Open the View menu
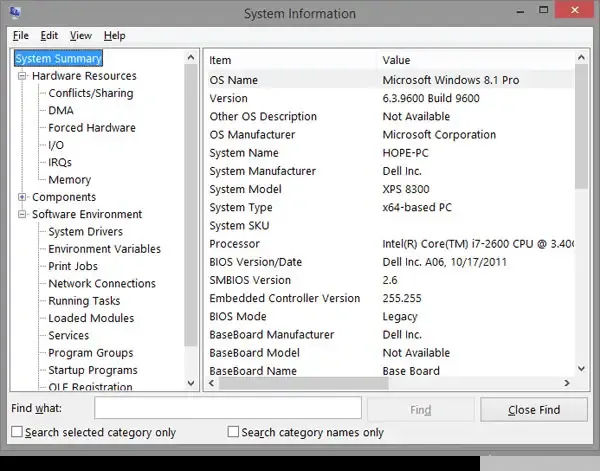The width and height of the screenshot is (600, 471). [80, 36]
